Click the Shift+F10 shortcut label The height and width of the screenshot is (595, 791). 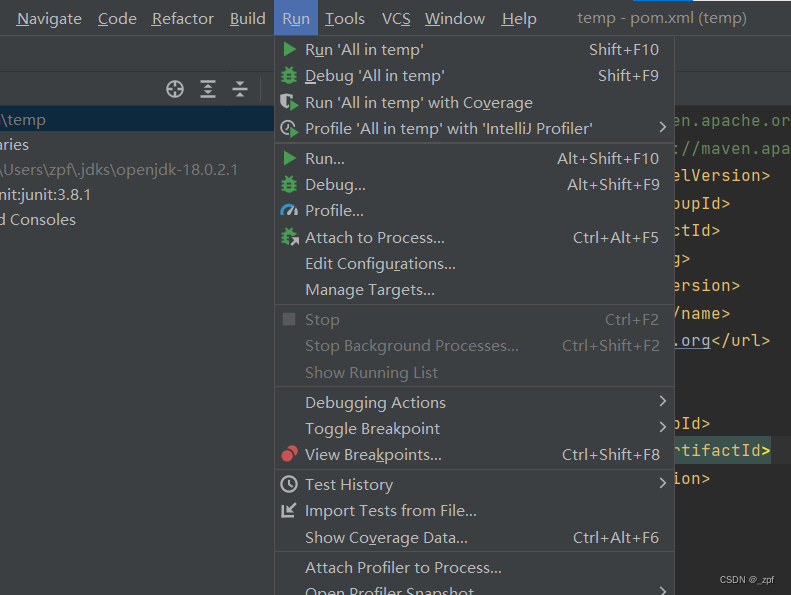(624, 49)
